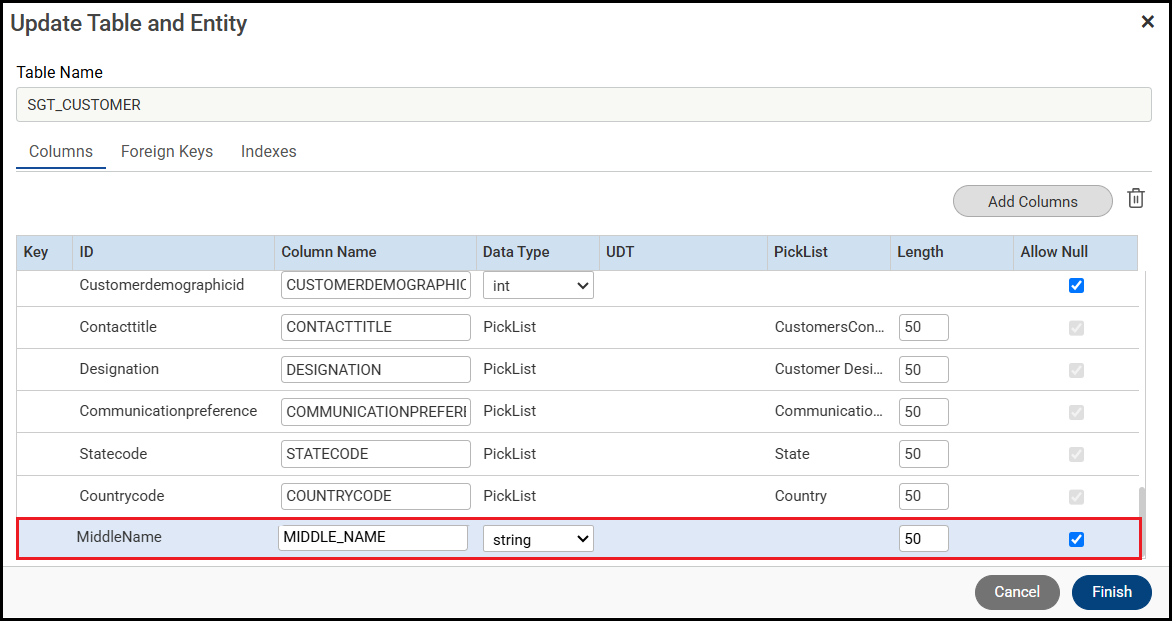Open the string data type dropdown

pos(538,539)
